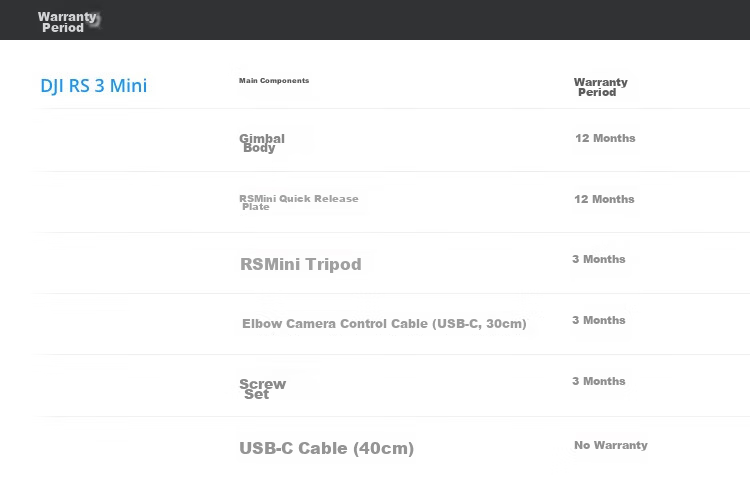The width and height of the screenshot is (750, 493).
Task: Click the Warranty Period column header
Action: point(600,87)
